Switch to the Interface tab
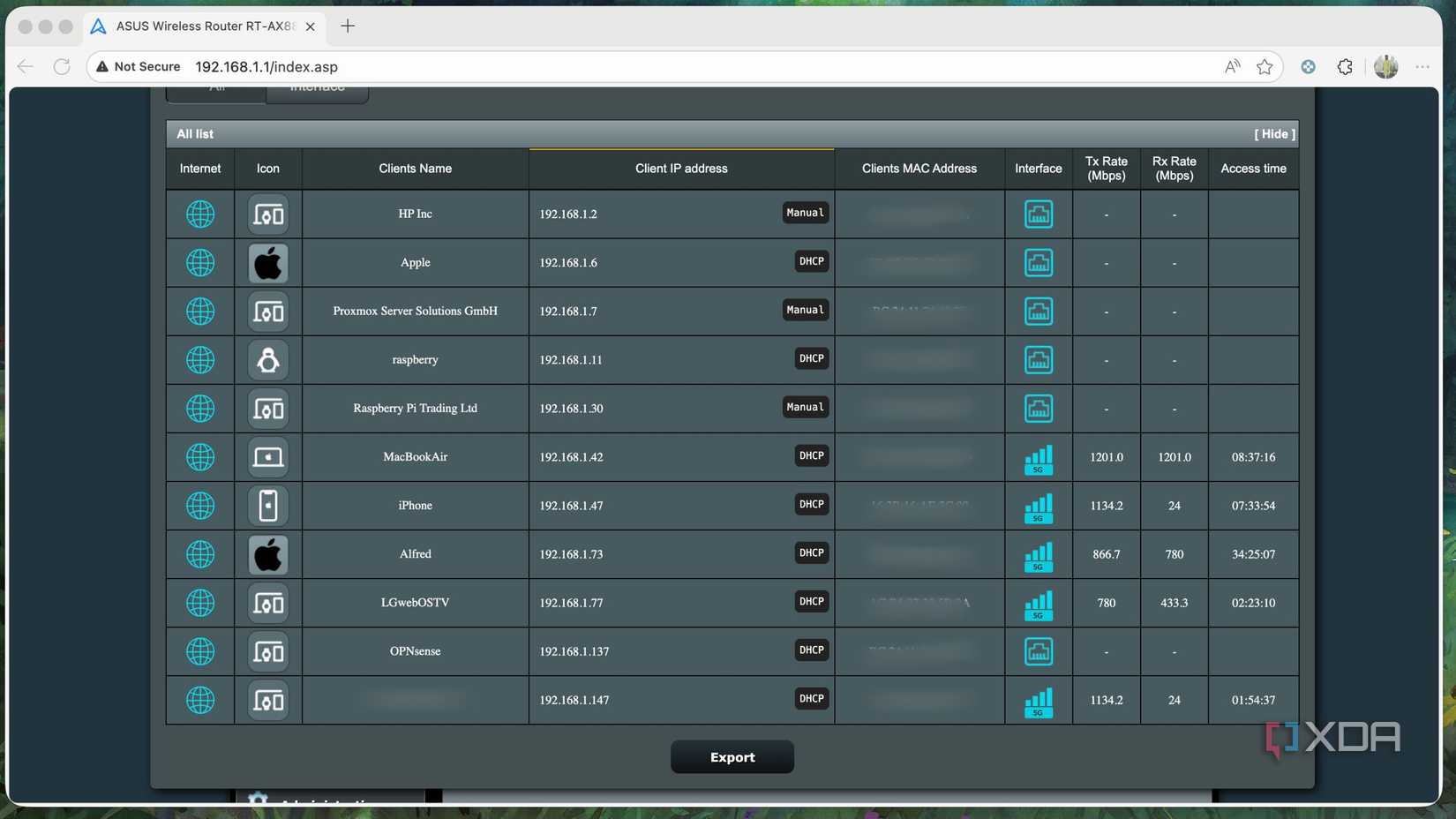1456x819 pixels. click(317, 87)
